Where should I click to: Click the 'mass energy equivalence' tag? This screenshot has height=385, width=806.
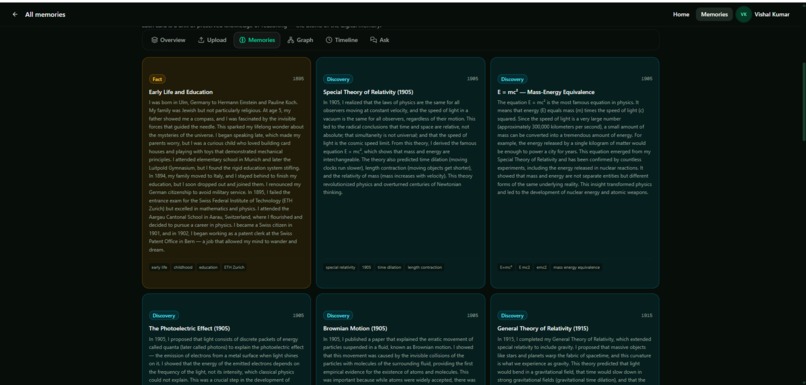coord(576,267)
